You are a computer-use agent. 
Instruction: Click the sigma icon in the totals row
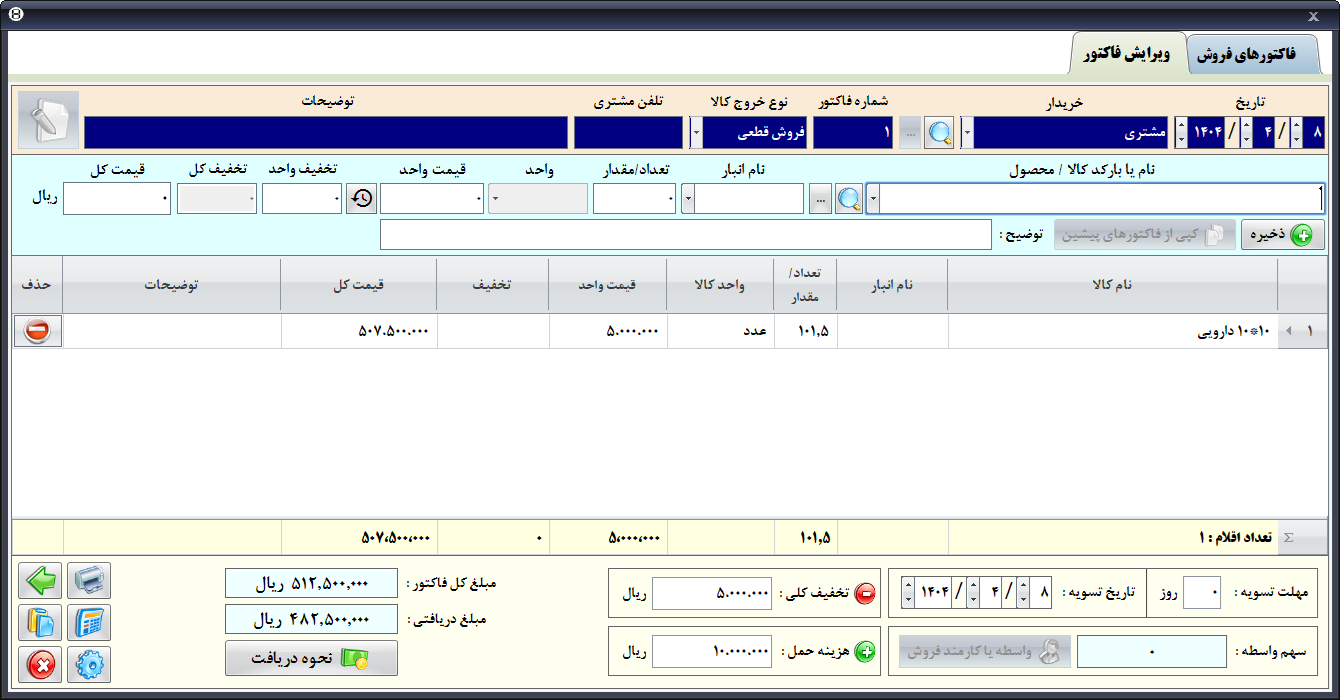(x=1288, y=537)
